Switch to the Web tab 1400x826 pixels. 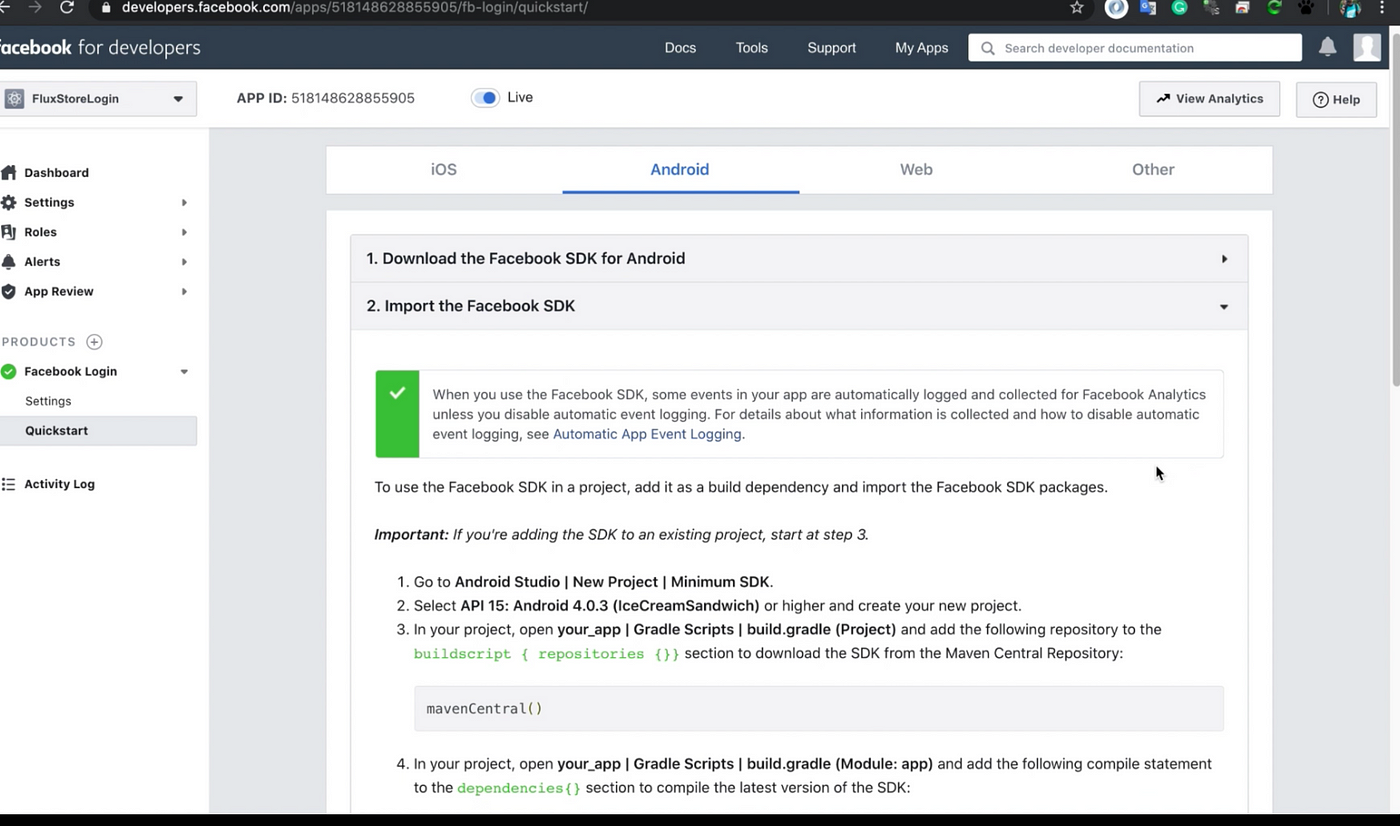(916, 170)
